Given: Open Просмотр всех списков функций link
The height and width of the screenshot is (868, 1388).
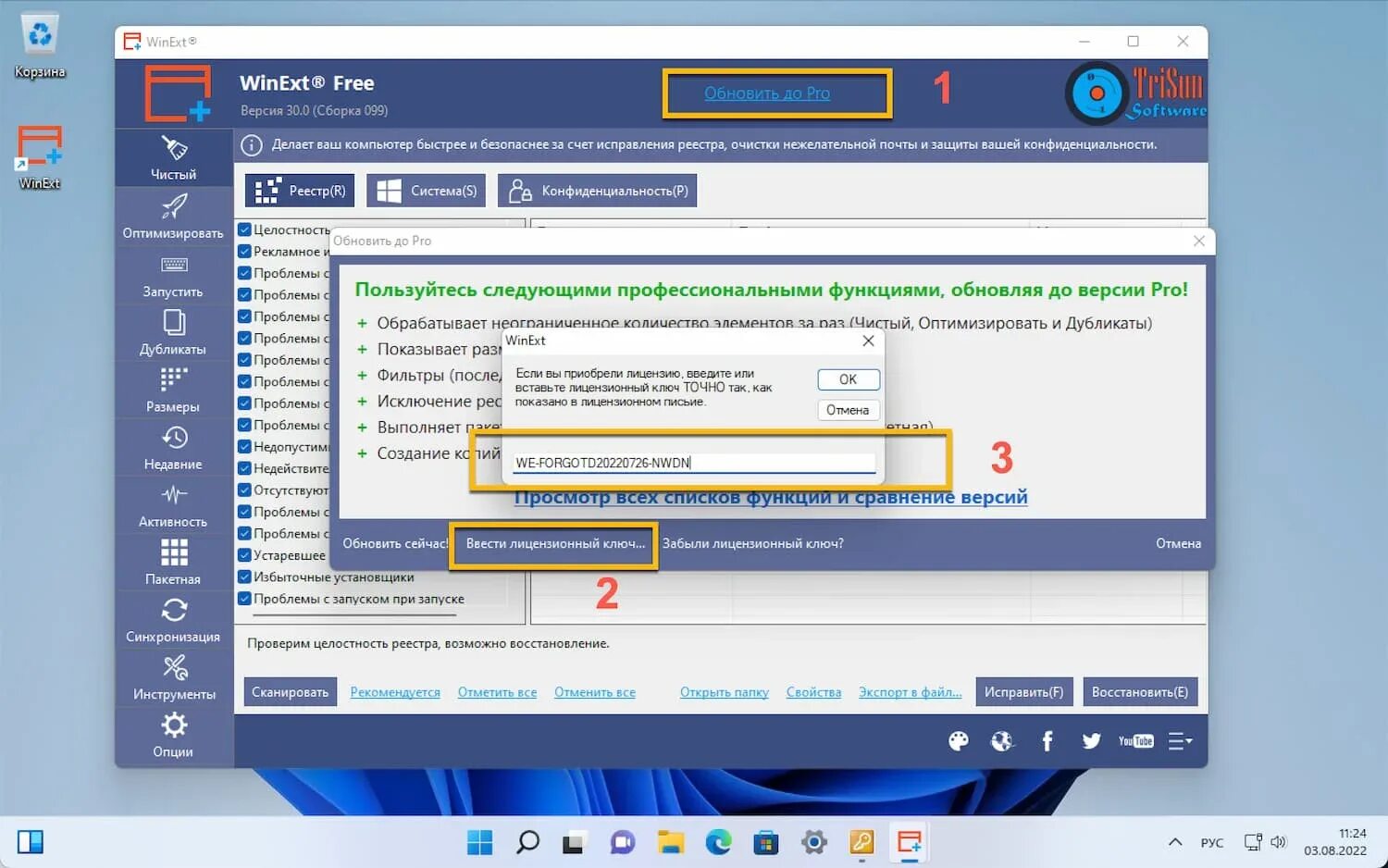Looking at the screenshot, I should [771, 497].
